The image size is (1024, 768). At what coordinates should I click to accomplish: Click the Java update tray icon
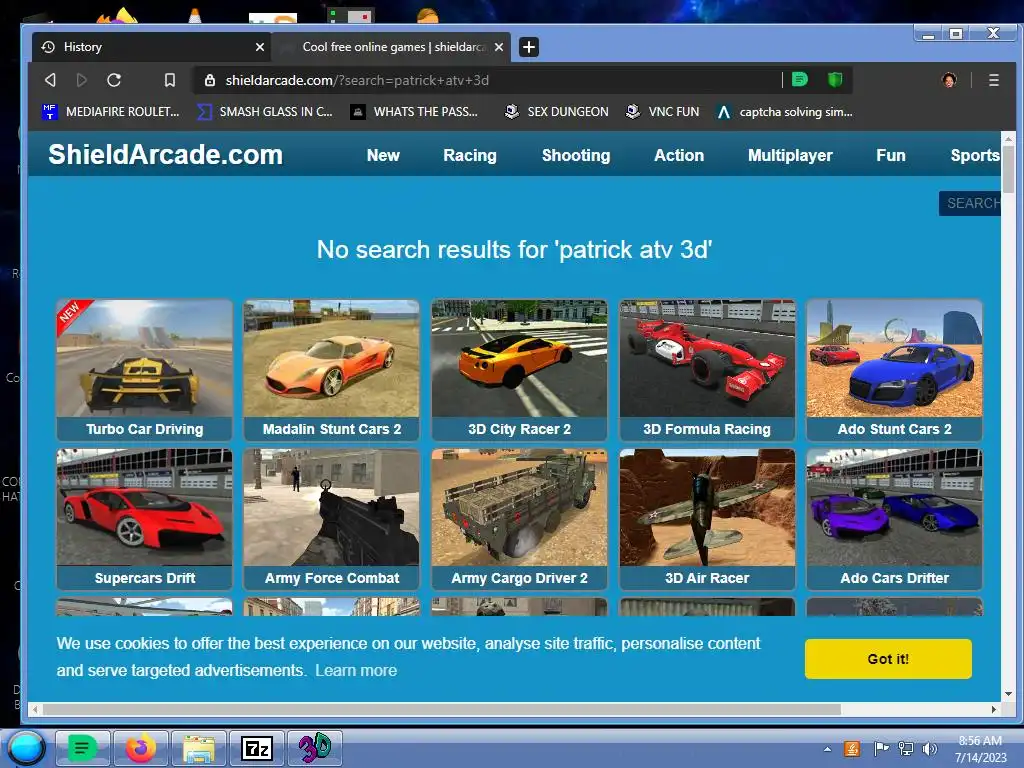pos(852,749)
